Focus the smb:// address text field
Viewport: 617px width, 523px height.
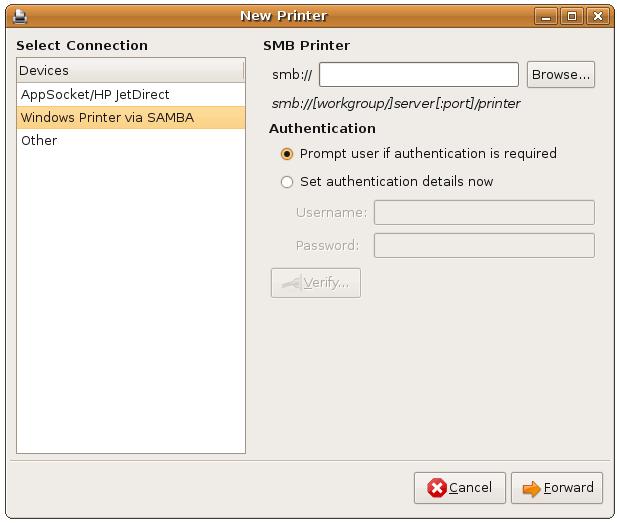point(418,75)
